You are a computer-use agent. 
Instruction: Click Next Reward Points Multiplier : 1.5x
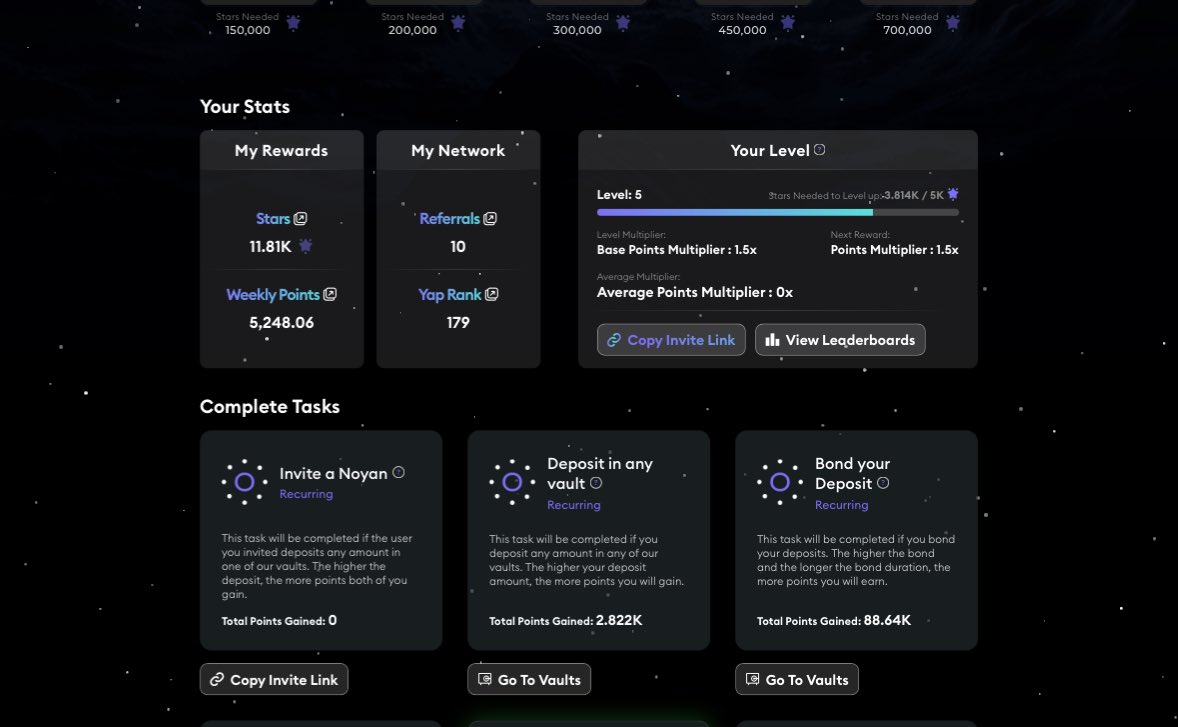pos(894,249)
